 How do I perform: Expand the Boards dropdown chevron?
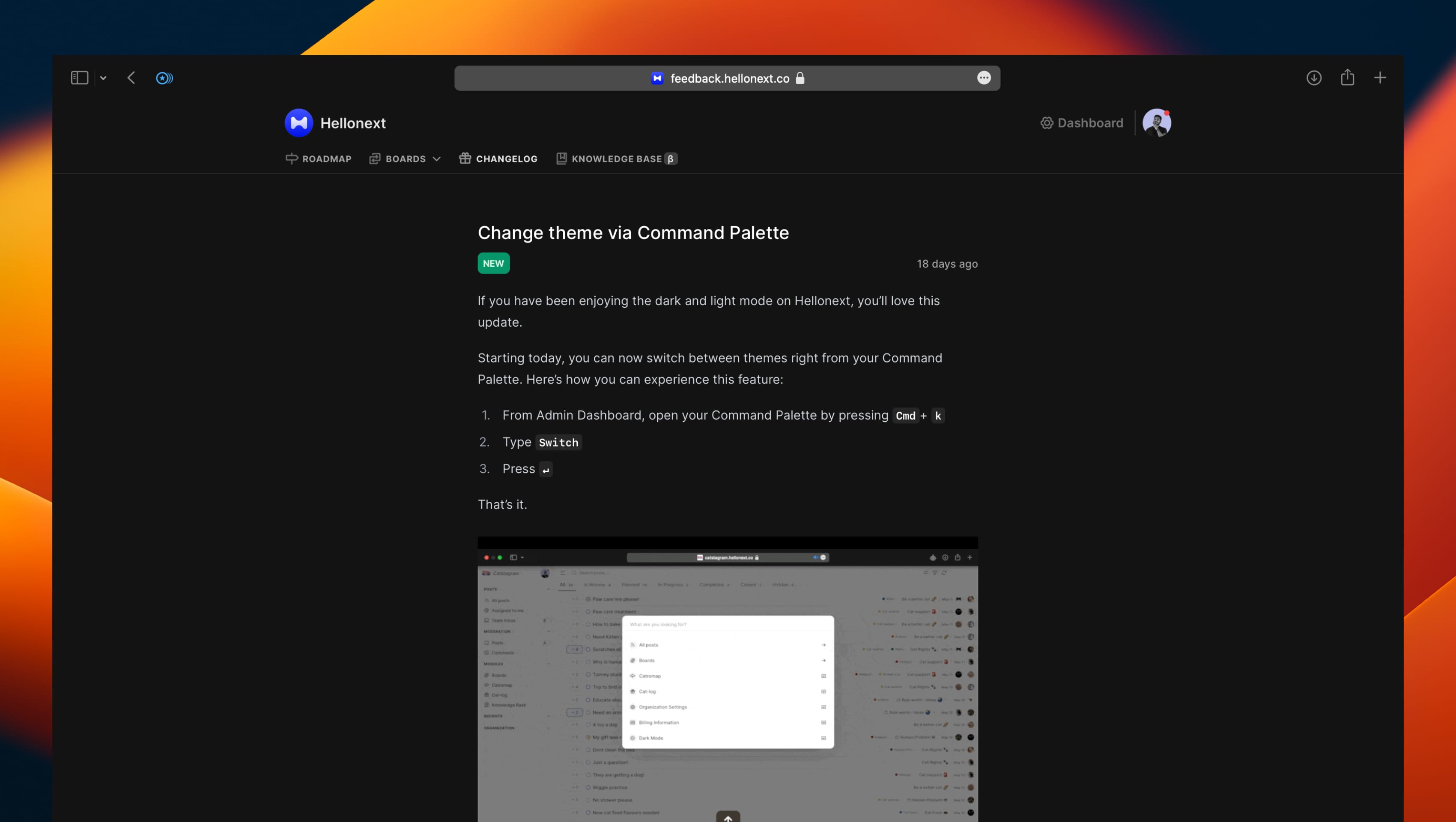[436, 159]
